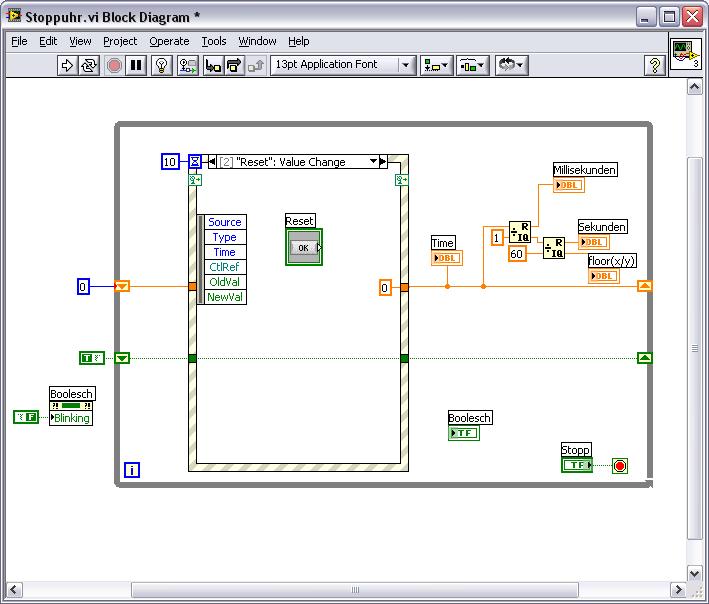Open the Tools menu
Image resolution: width=709 pixels, height=604 pixels.
(x=214, y=41)
